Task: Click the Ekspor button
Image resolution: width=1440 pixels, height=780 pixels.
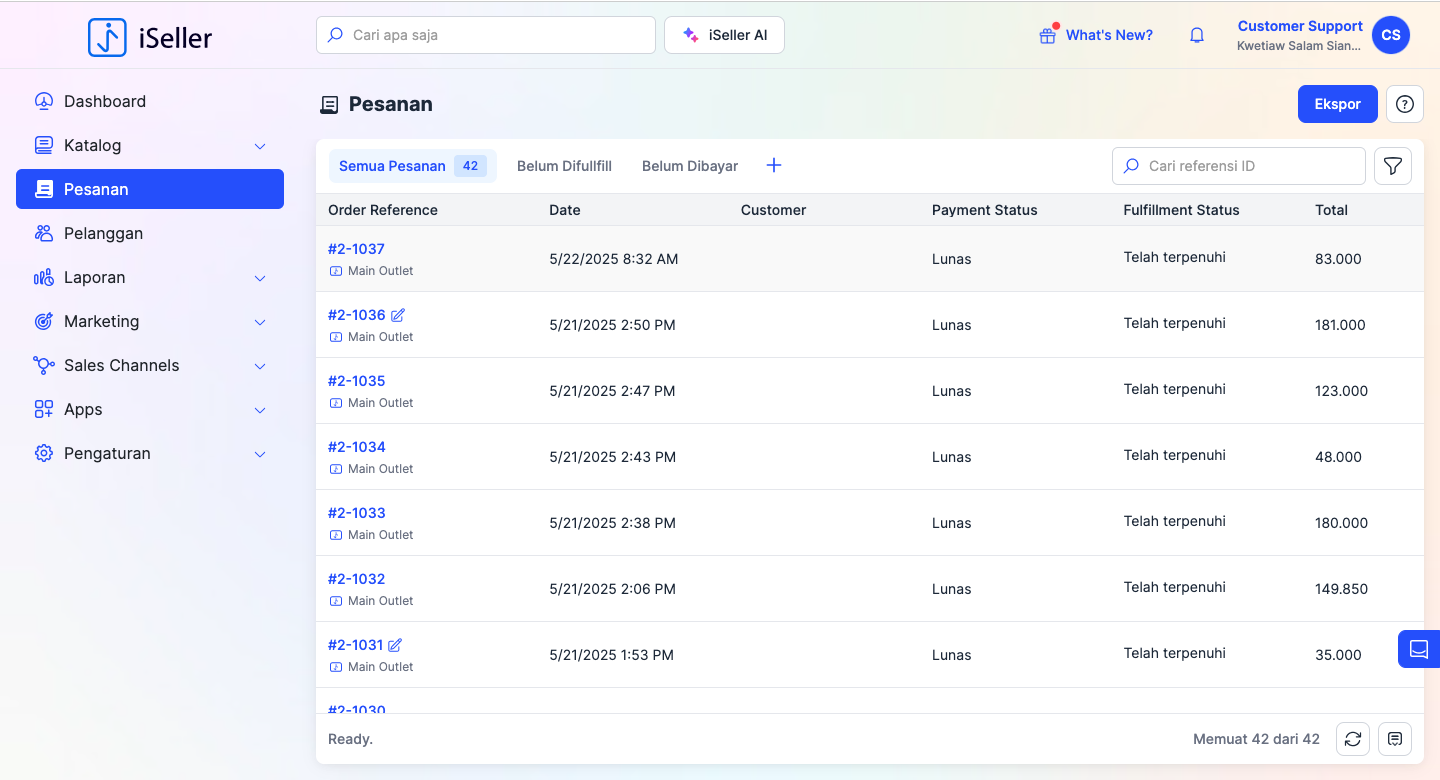Action: click(x=1337, y=104)
